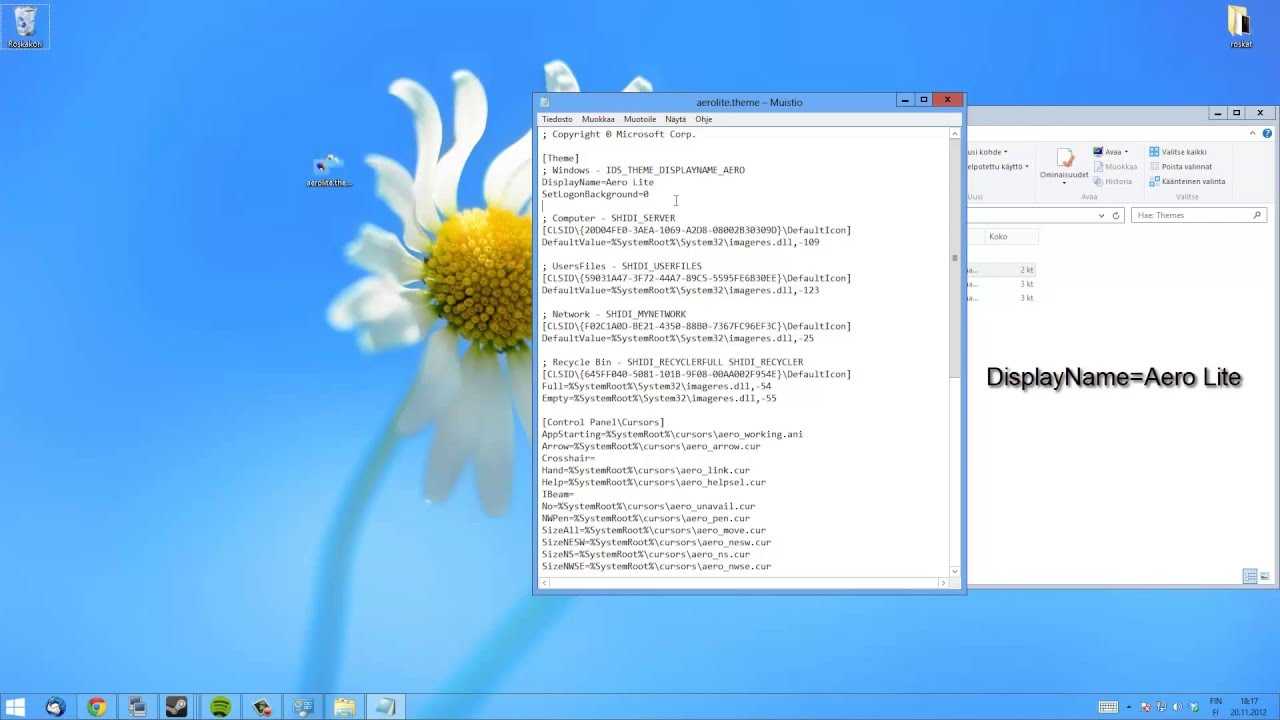
Task: Open Spotify from the taskbar
Action: point(221,707)
